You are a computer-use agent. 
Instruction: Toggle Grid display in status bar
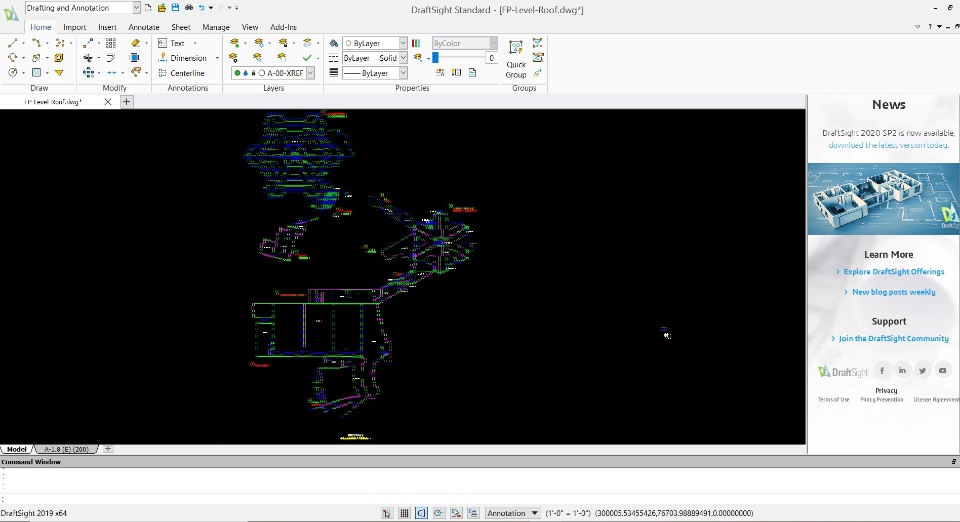coord(404,513)
